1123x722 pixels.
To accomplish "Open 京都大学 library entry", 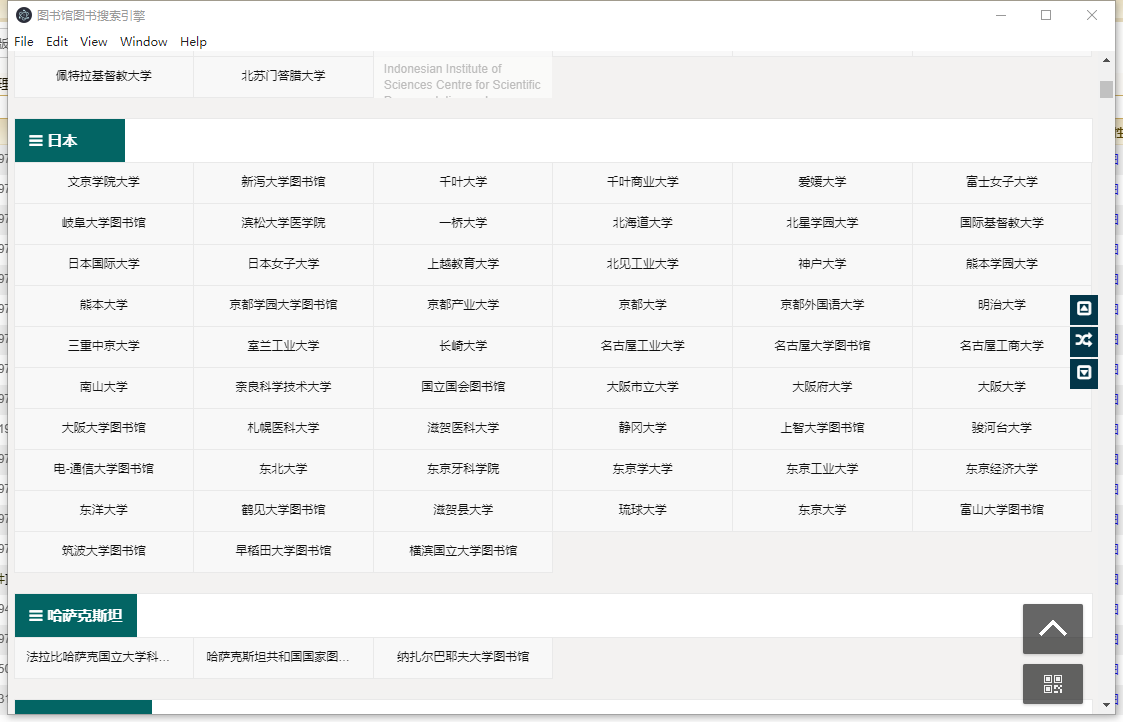I will 641,305.
